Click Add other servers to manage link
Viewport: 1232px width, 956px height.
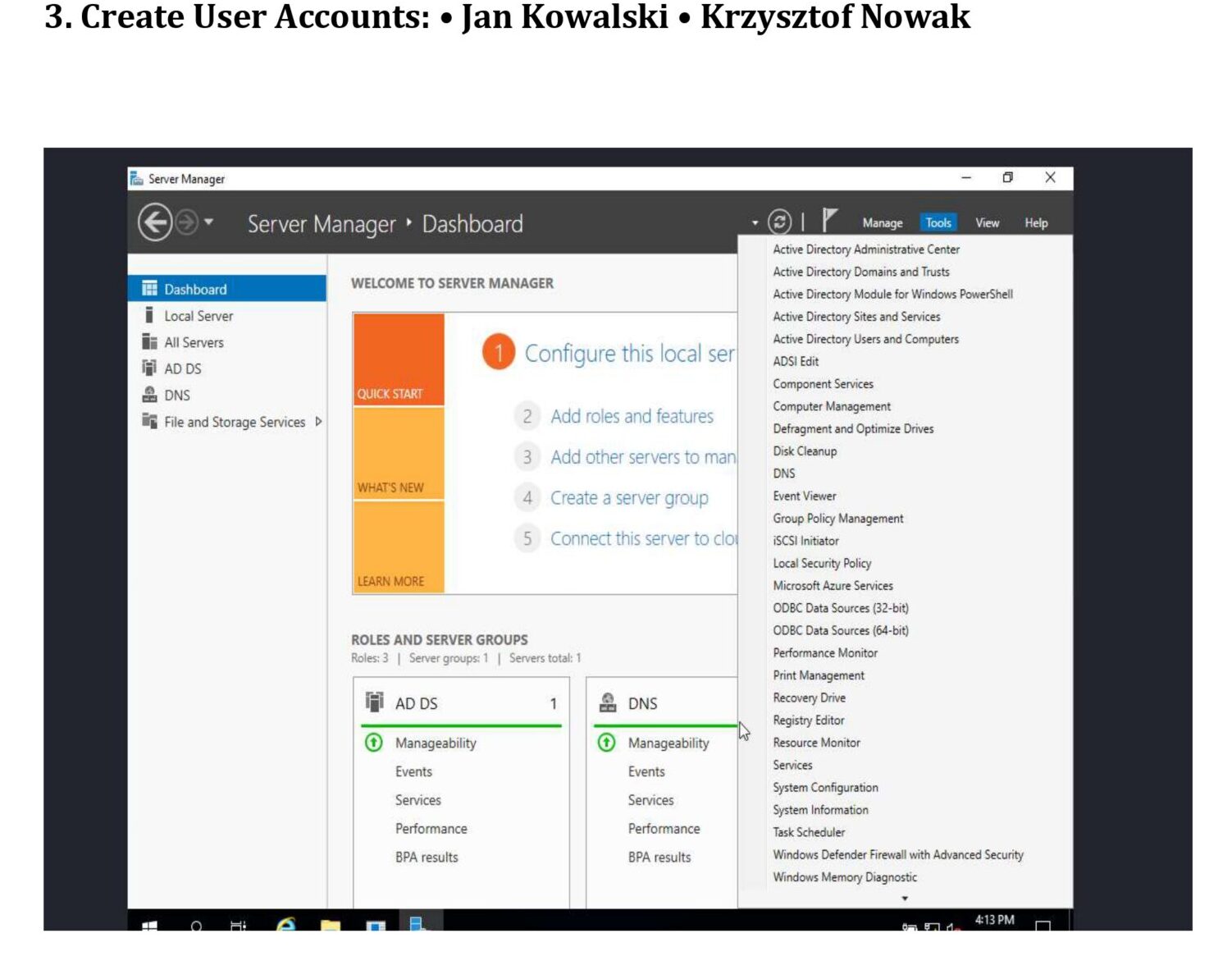(x=643, y=457)
